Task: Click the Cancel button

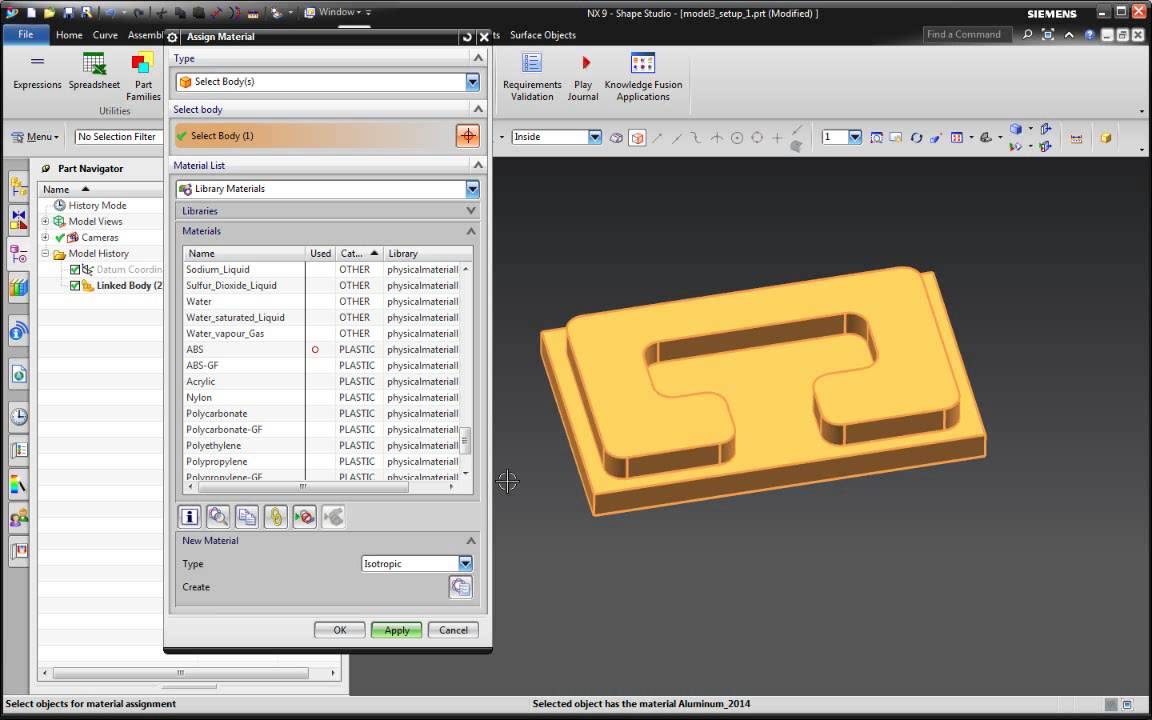Action: [453, 630]
